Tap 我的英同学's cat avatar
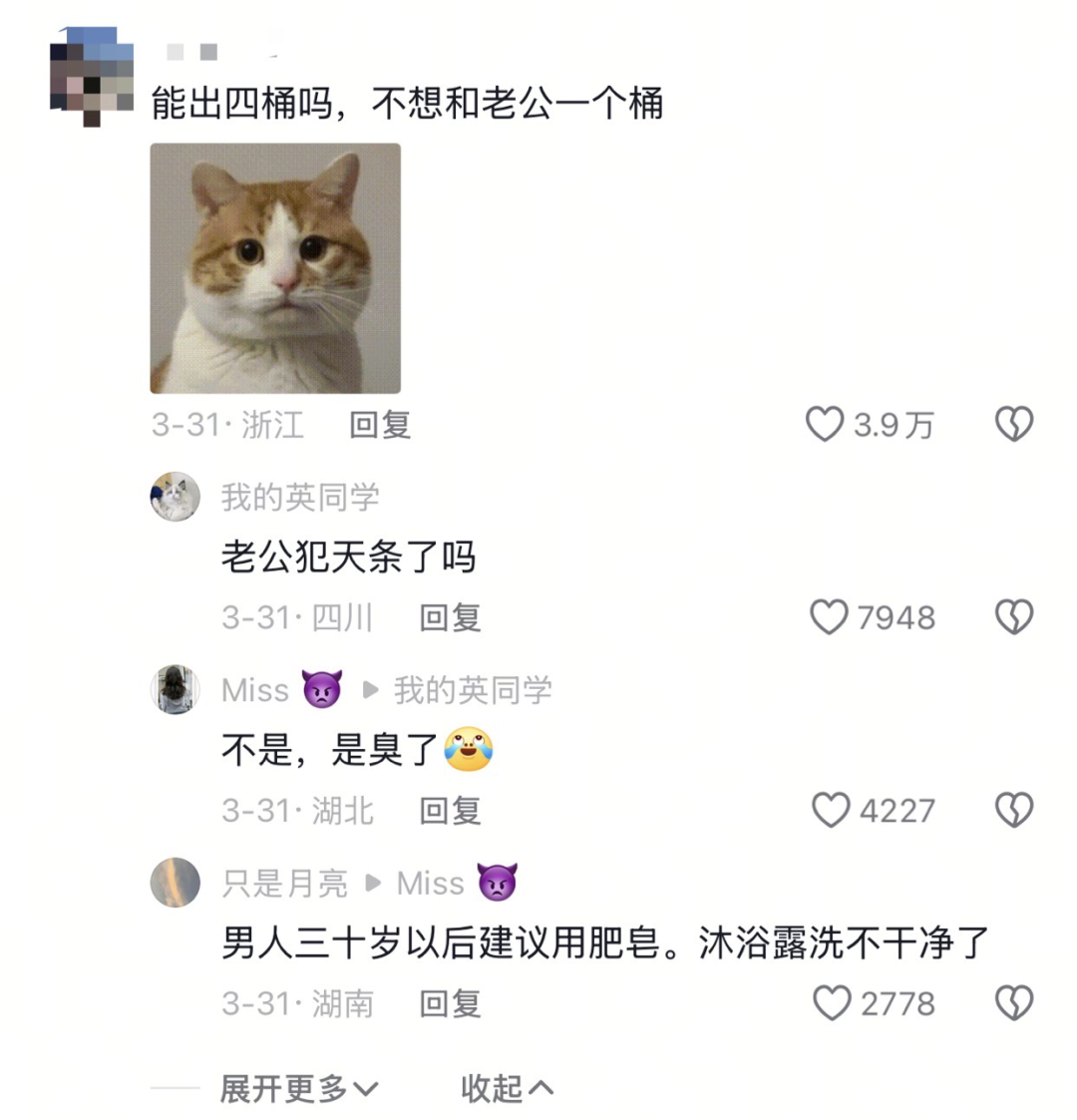Screen dimensions: 1077x1120 tap(175, 497)
